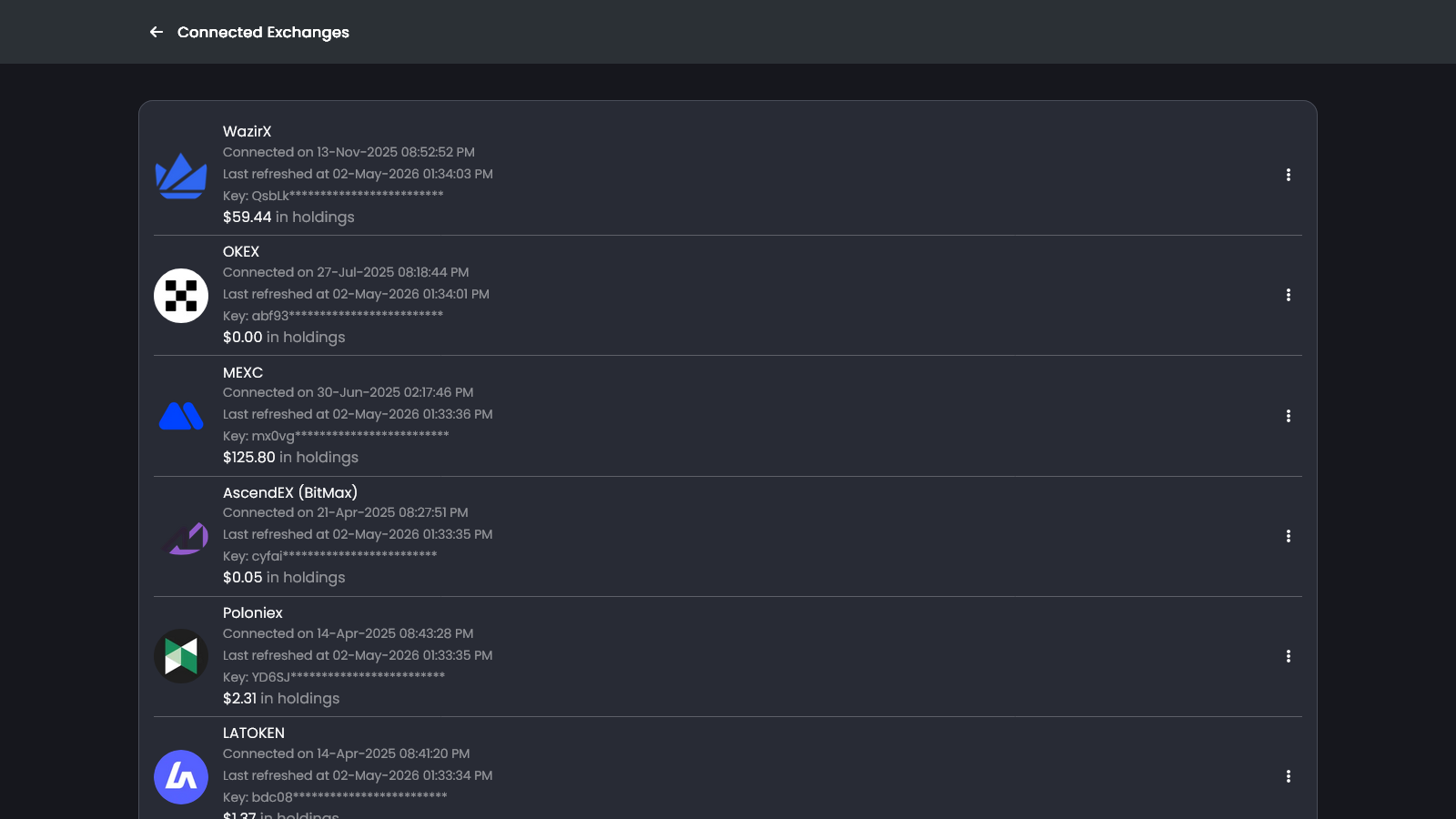Open the Poloniex three-dot menu

(1288, 656)
